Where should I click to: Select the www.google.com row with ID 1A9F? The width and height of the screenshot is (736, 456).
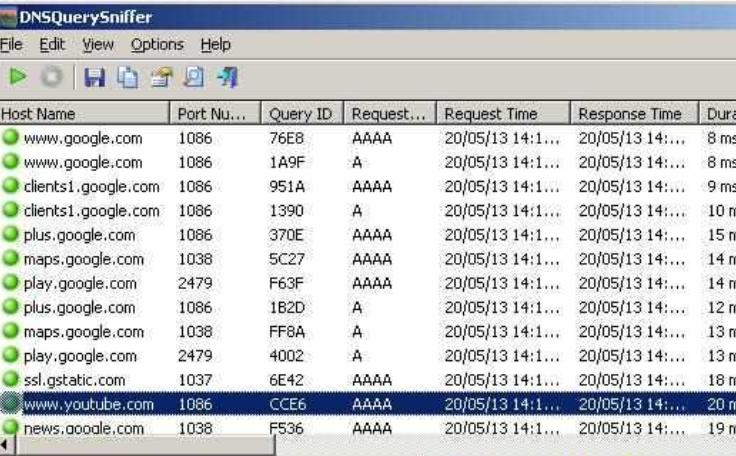(368, 162)
